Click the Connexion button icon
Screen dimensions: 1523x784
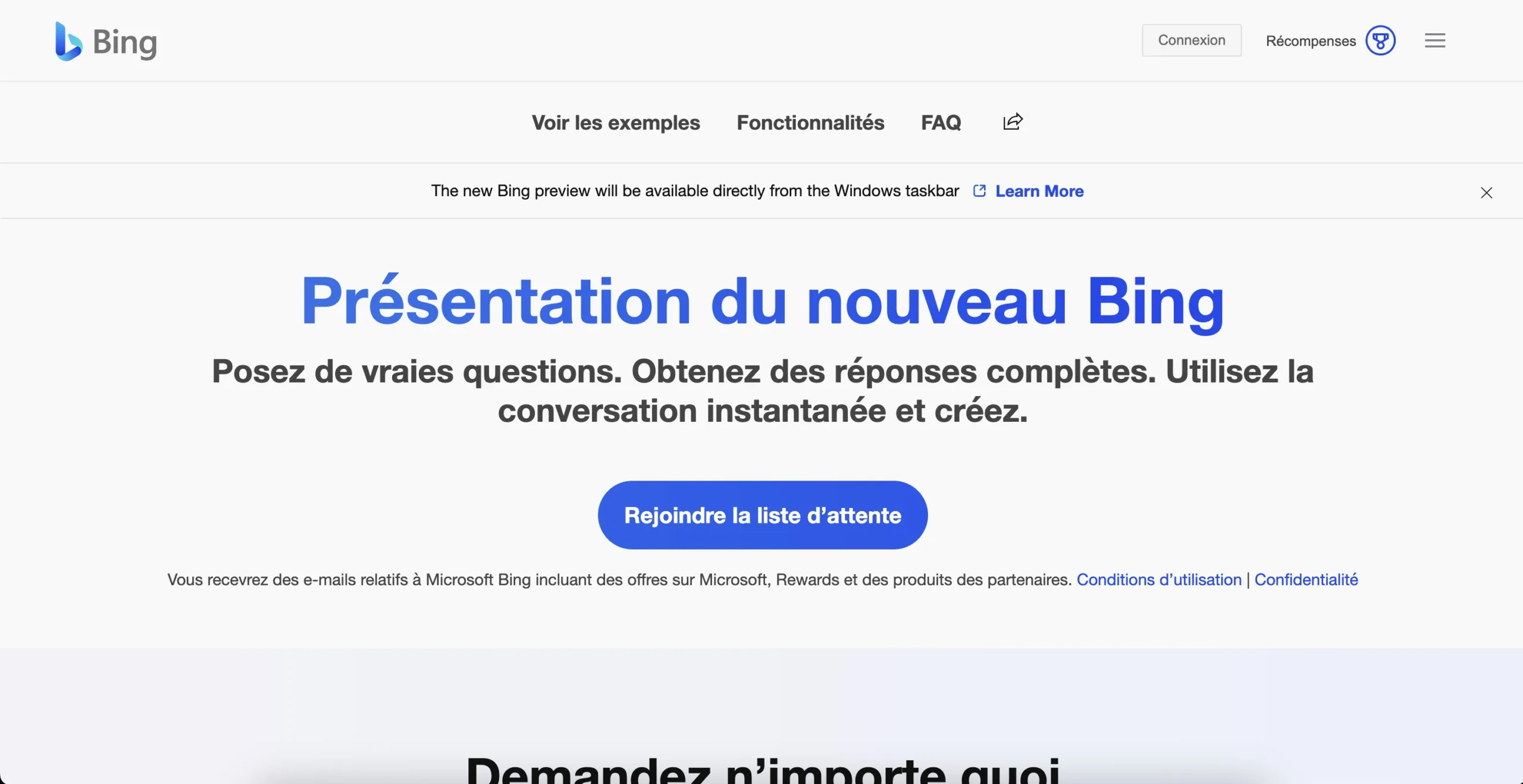(x=1191, y=40)
